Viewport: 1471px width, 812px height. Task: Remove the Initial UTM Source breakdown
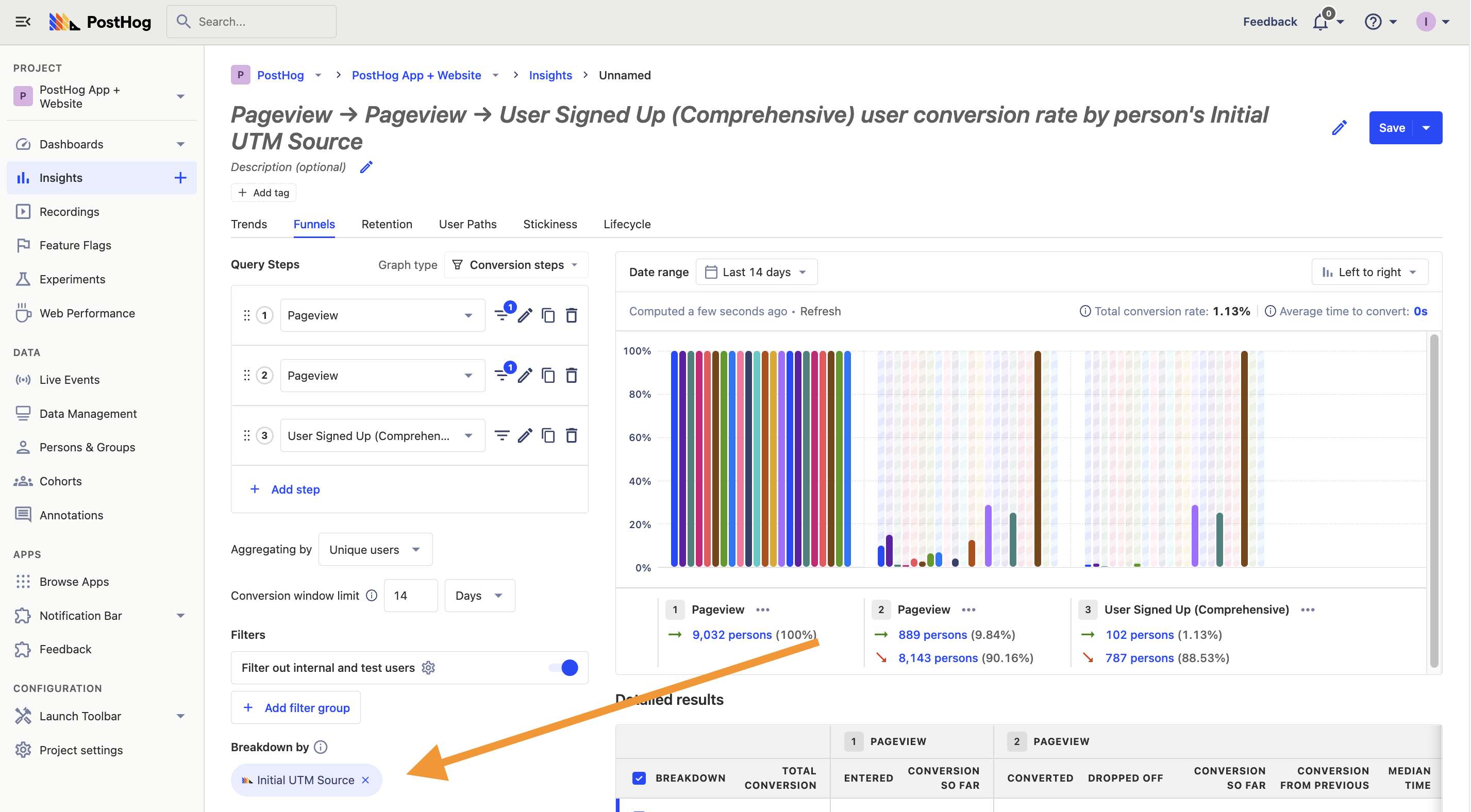point(366,780)
